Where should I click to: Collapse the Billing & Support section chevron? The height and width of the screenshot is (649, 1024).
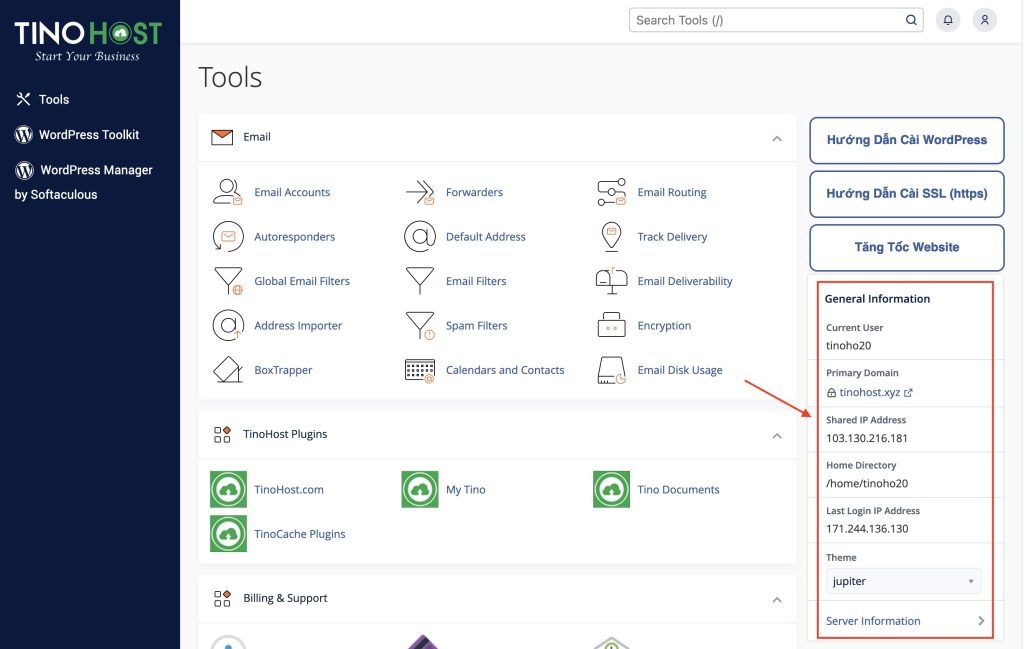pyautogui.click(x=776, y=599)
